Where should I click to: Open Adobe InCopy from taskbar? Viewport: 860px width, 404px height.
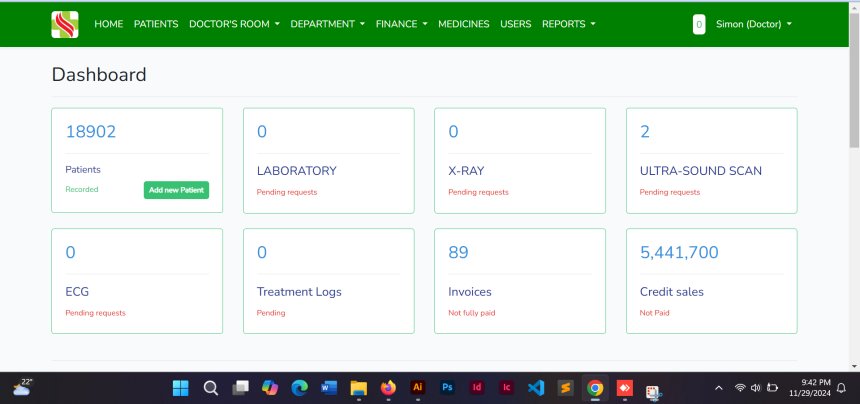(x=507, y=388)
